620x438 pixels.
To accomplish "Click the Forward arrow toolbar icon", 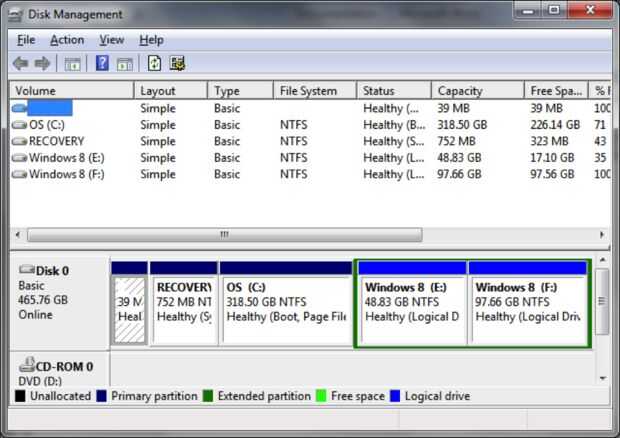I will point(42,63).
